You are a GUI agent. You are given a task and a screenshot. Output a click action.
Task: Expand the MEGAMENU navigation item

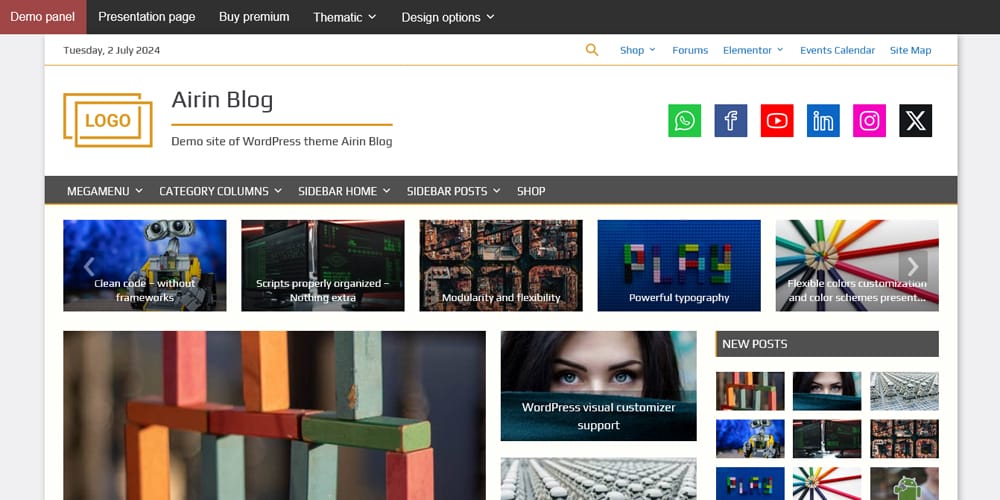[x=104, y=191]
